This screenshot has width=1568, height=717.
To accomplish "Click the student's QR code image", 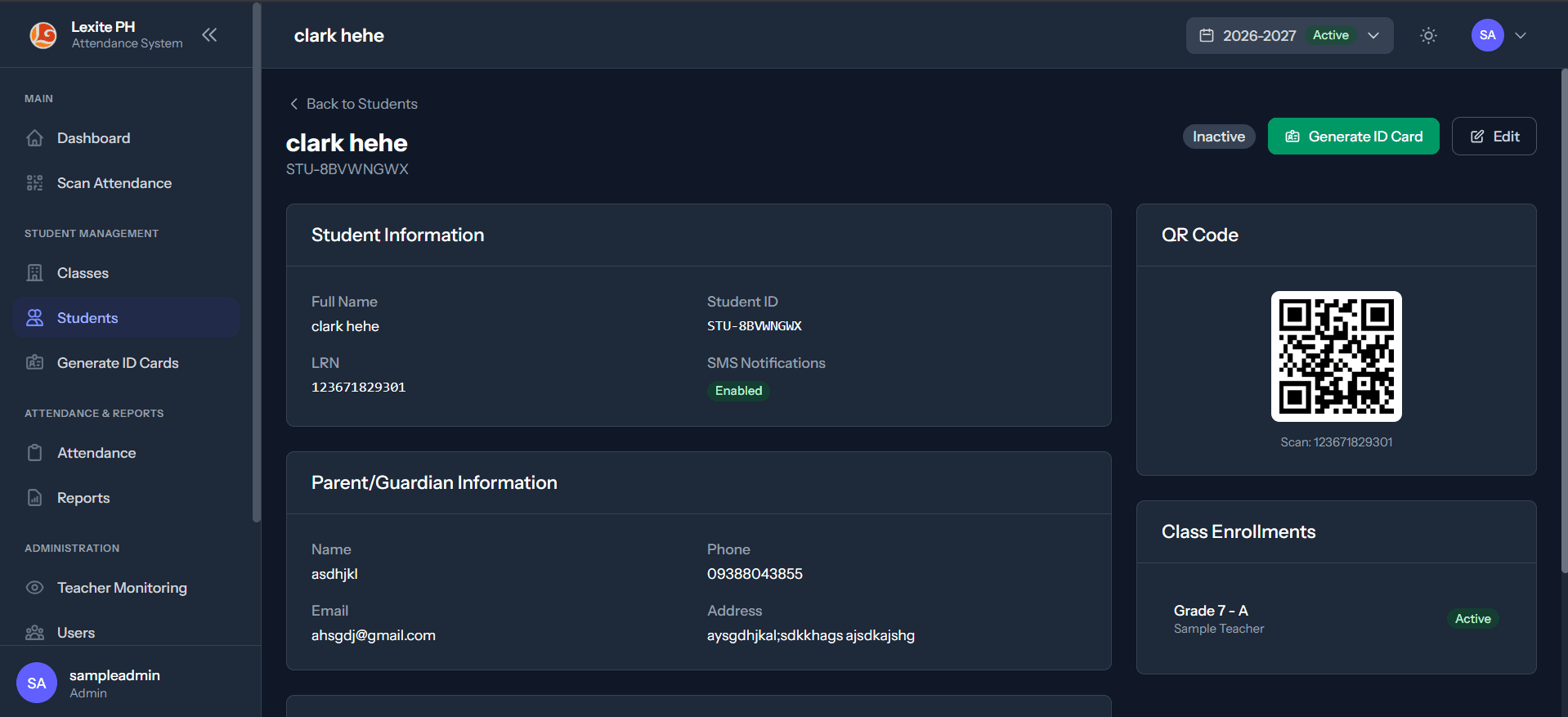I will [x=1337, y=356].
